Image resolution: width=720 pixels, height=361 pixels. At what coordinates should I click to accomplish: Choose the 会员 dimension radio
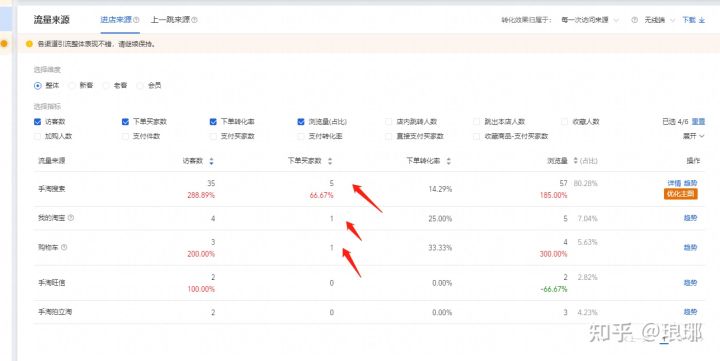[140, 86]
